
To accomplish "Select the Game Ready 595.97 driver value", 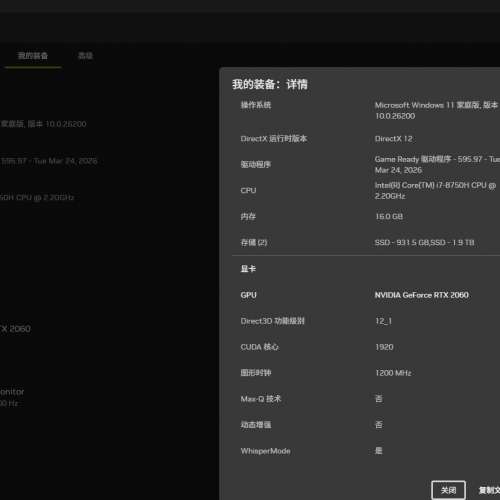I will [437, 165].
